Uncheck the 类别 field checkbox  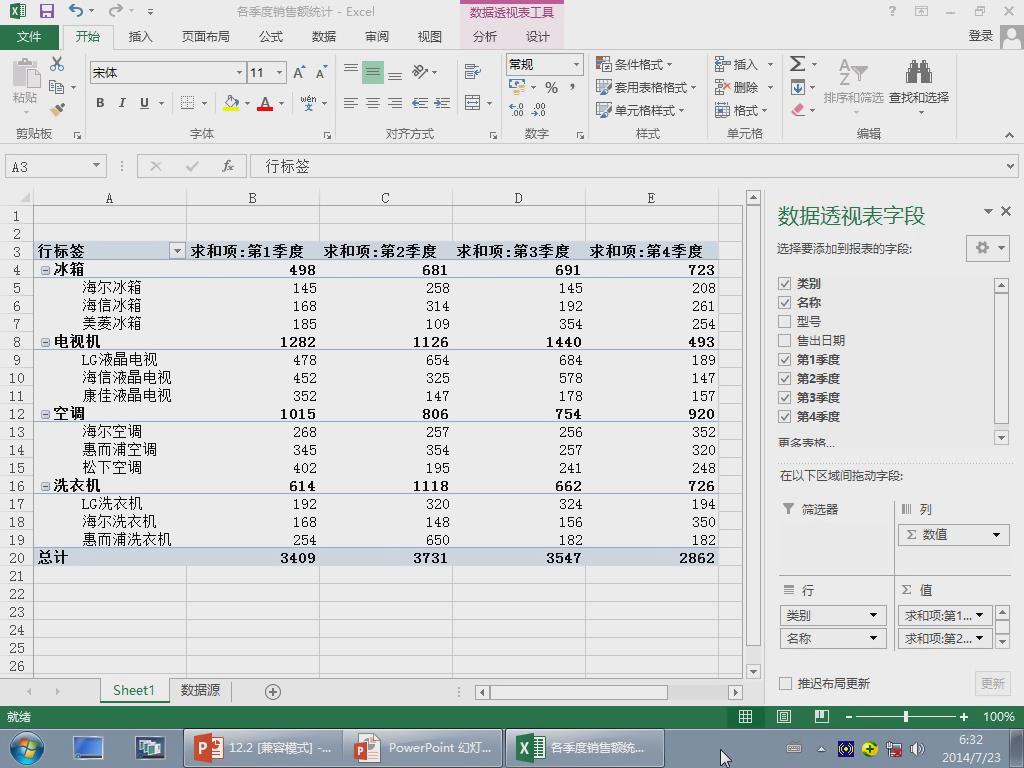pos(784,283)
